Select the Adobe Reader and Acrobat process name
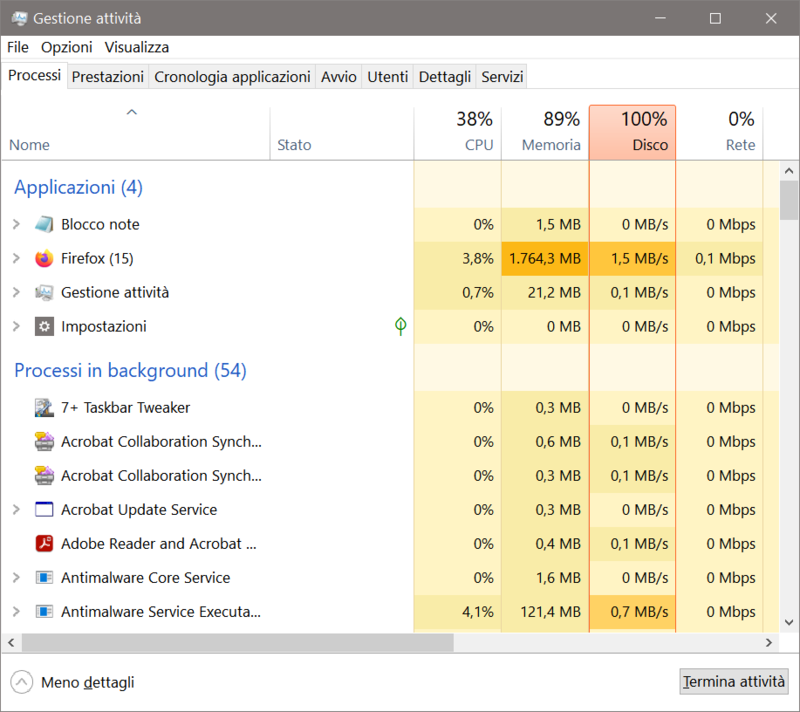This screenshot has width=800, height=712. click(x=159, y=544)
